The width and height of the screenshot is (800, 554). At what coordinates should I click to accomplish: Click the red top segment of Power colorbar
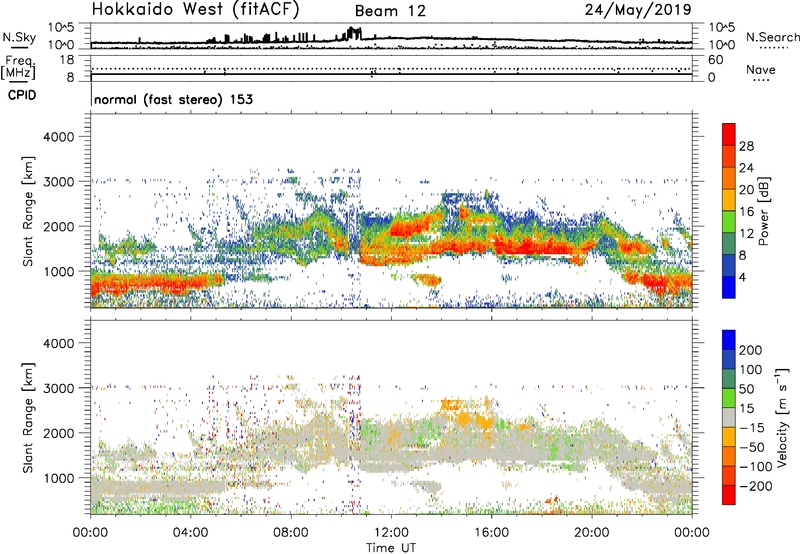coord(729,135)
